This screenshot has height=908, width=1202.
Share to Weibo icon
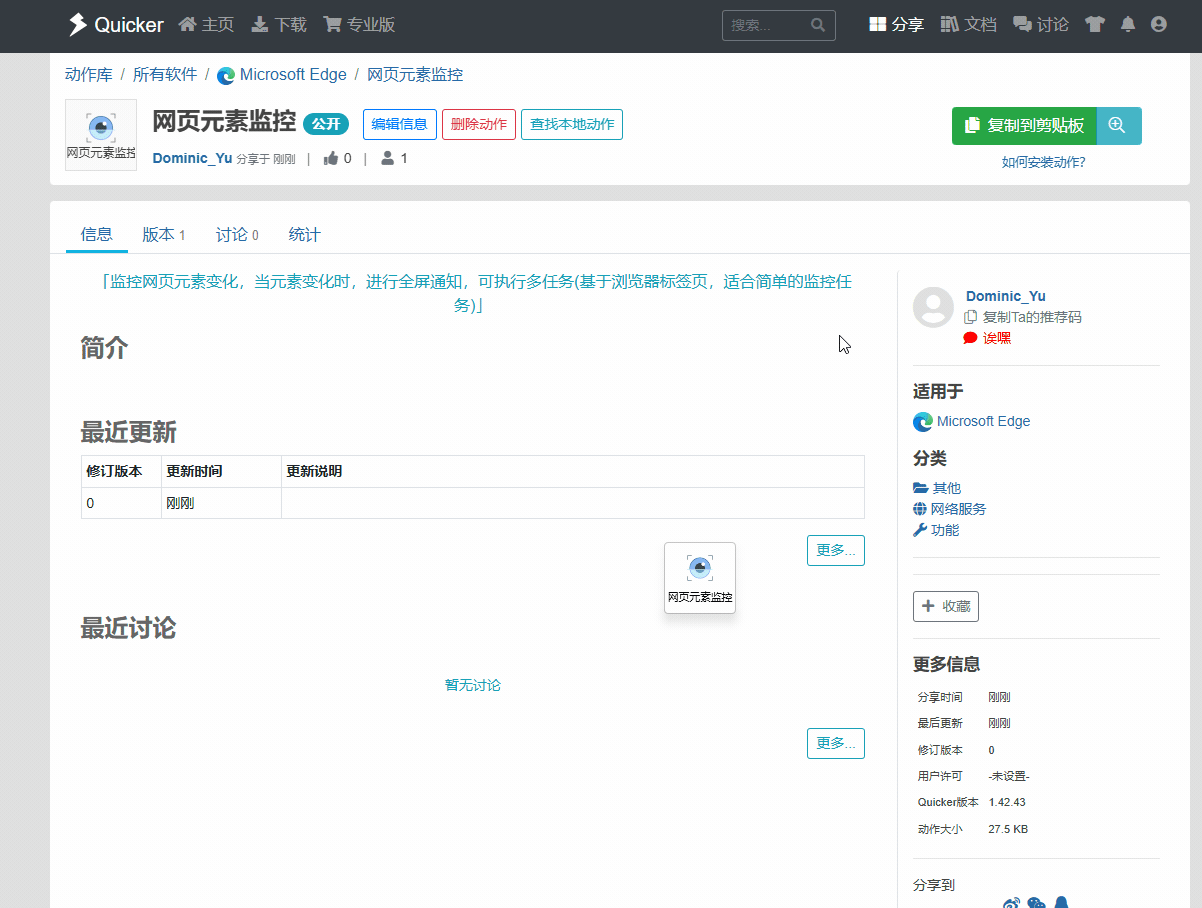1011,903
